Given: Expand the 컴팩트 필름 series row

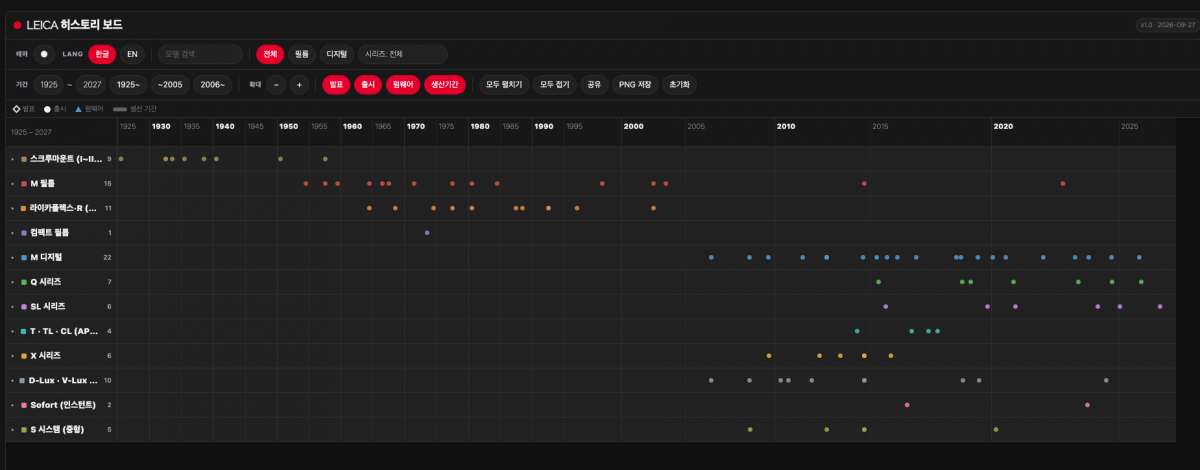Looking at the screenshot, I should pos(13,233).
